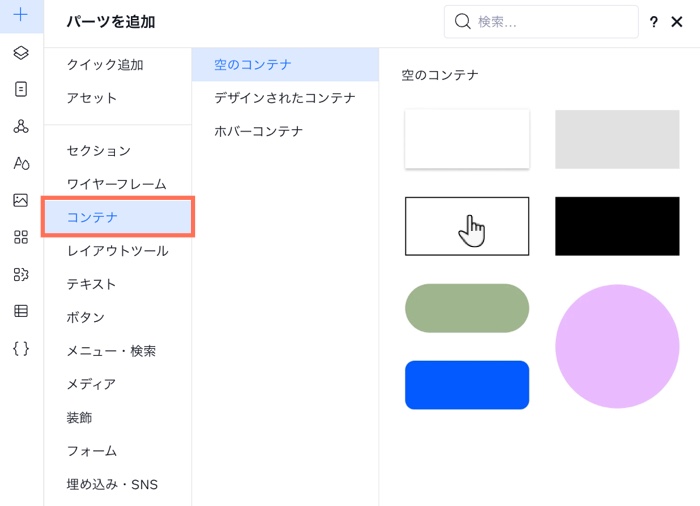This screenshot has width=700, height=506.
Task: Add the green pill-shaped container
Action: tap(467, 308)
